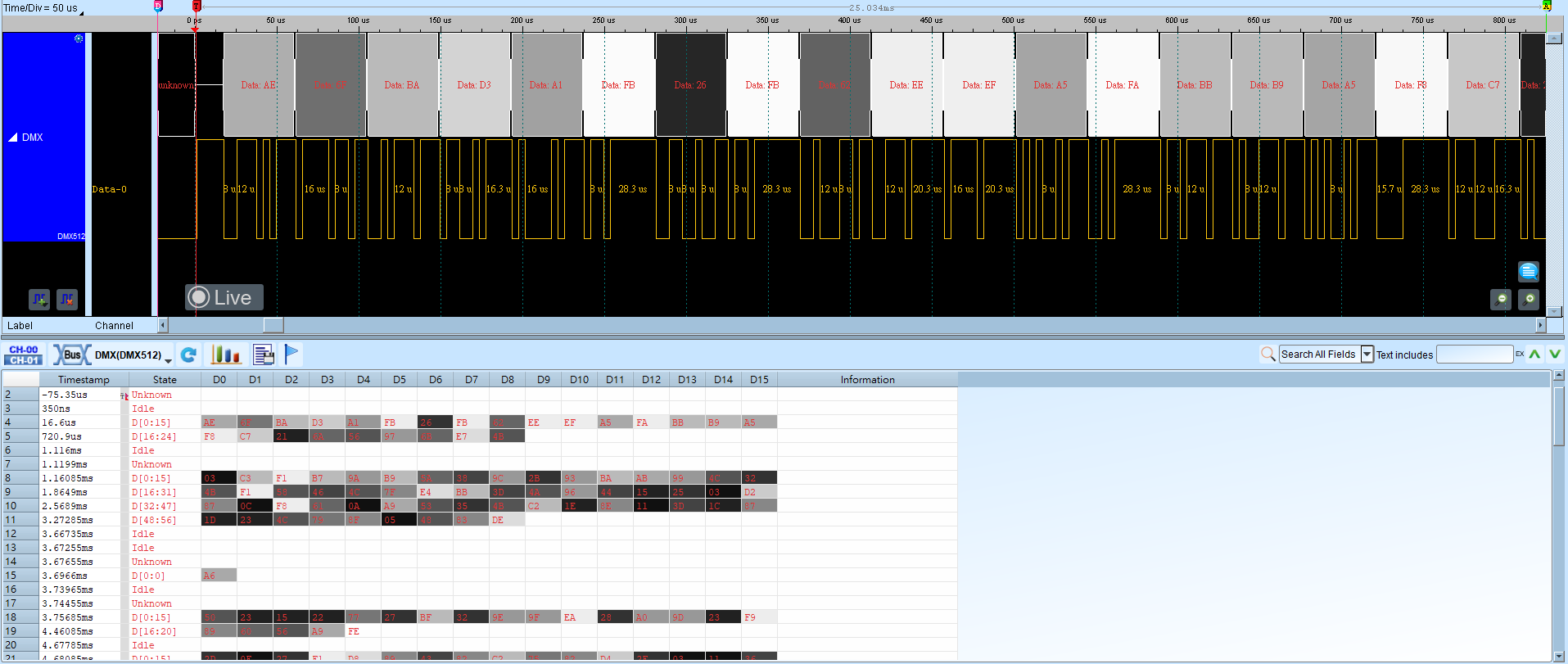Click the T trigger marker on ruler
Screen dimensions: 1568x664
[x=196, y=6]
